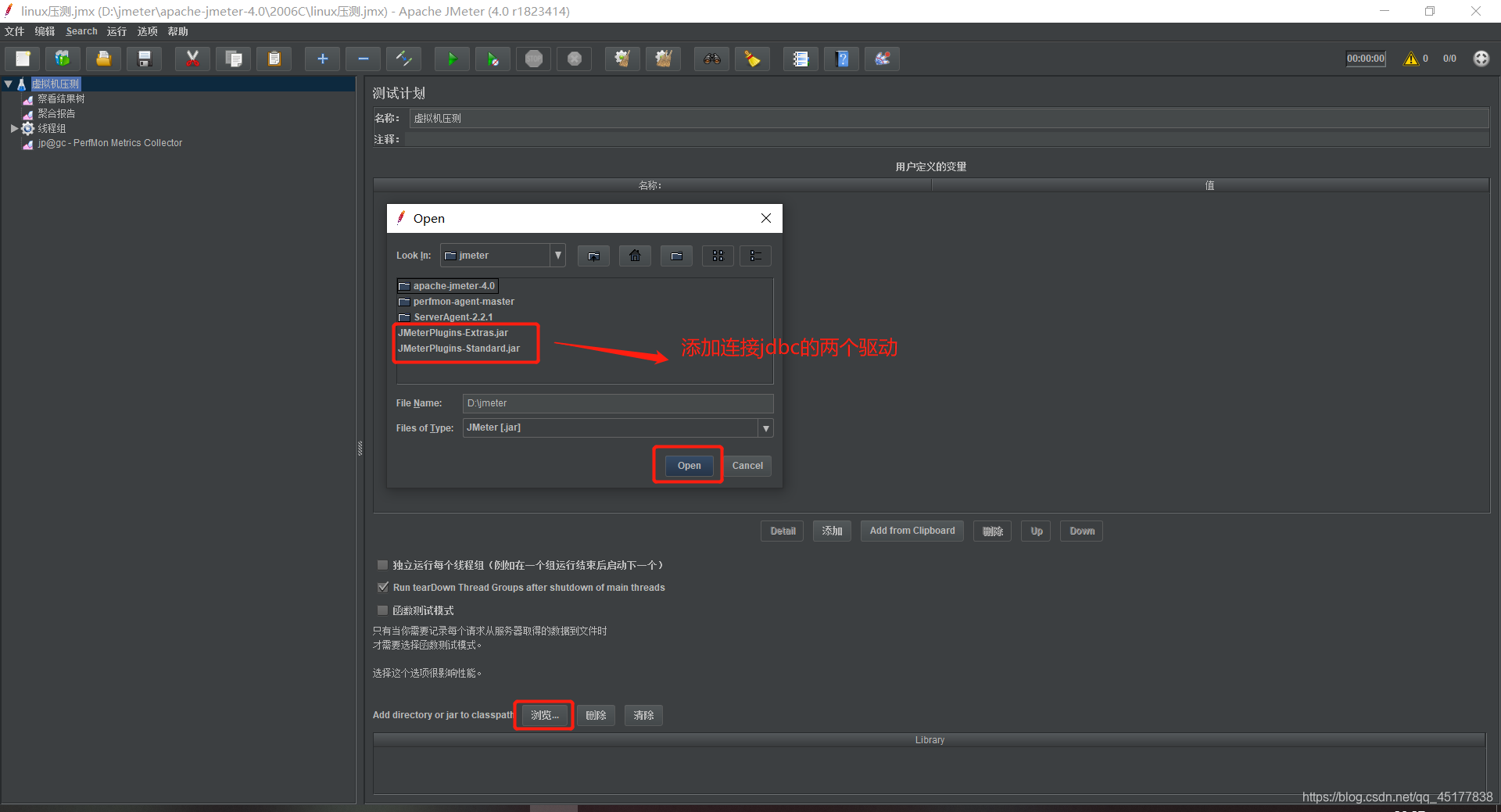Screen dimensions: 1501x812
Task: Toggle run each thread group independently checkbox
Action: 383,565
